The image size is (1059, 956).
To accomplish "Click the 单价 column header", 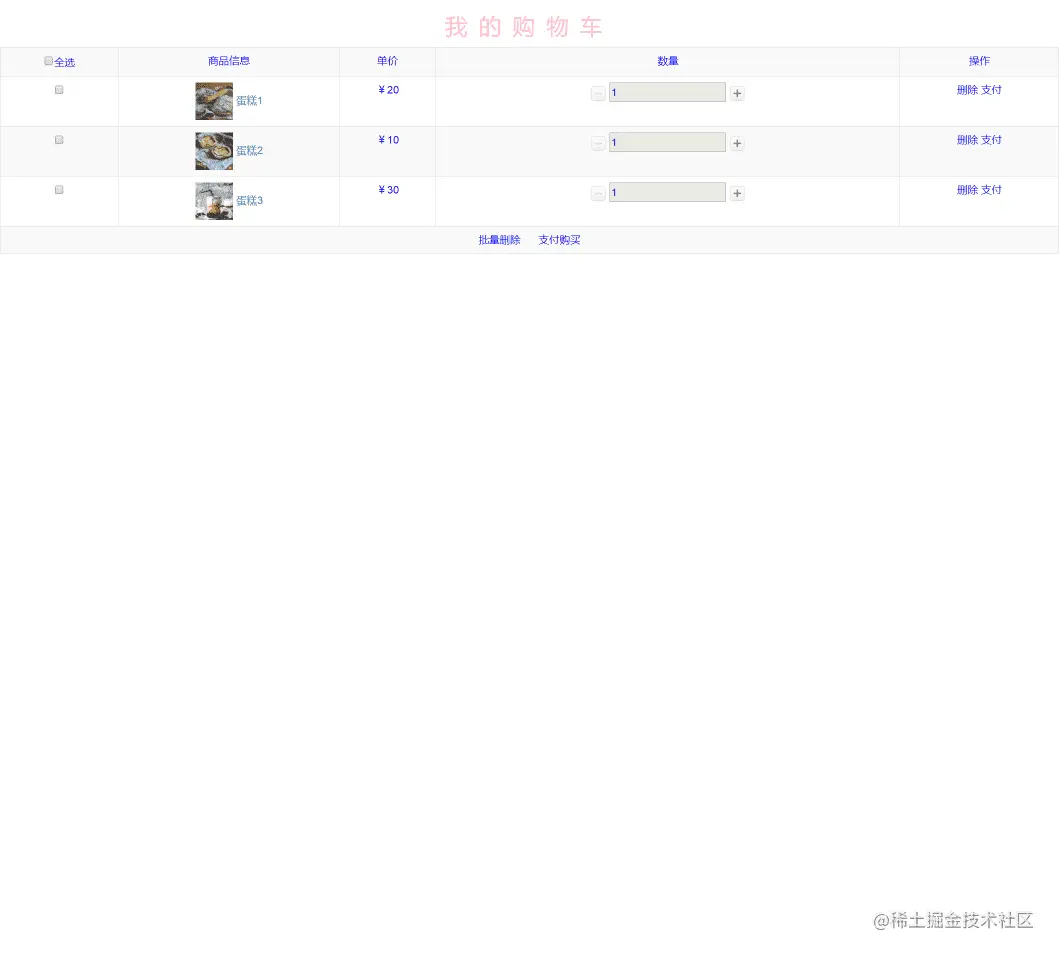I will coord(388,61).
